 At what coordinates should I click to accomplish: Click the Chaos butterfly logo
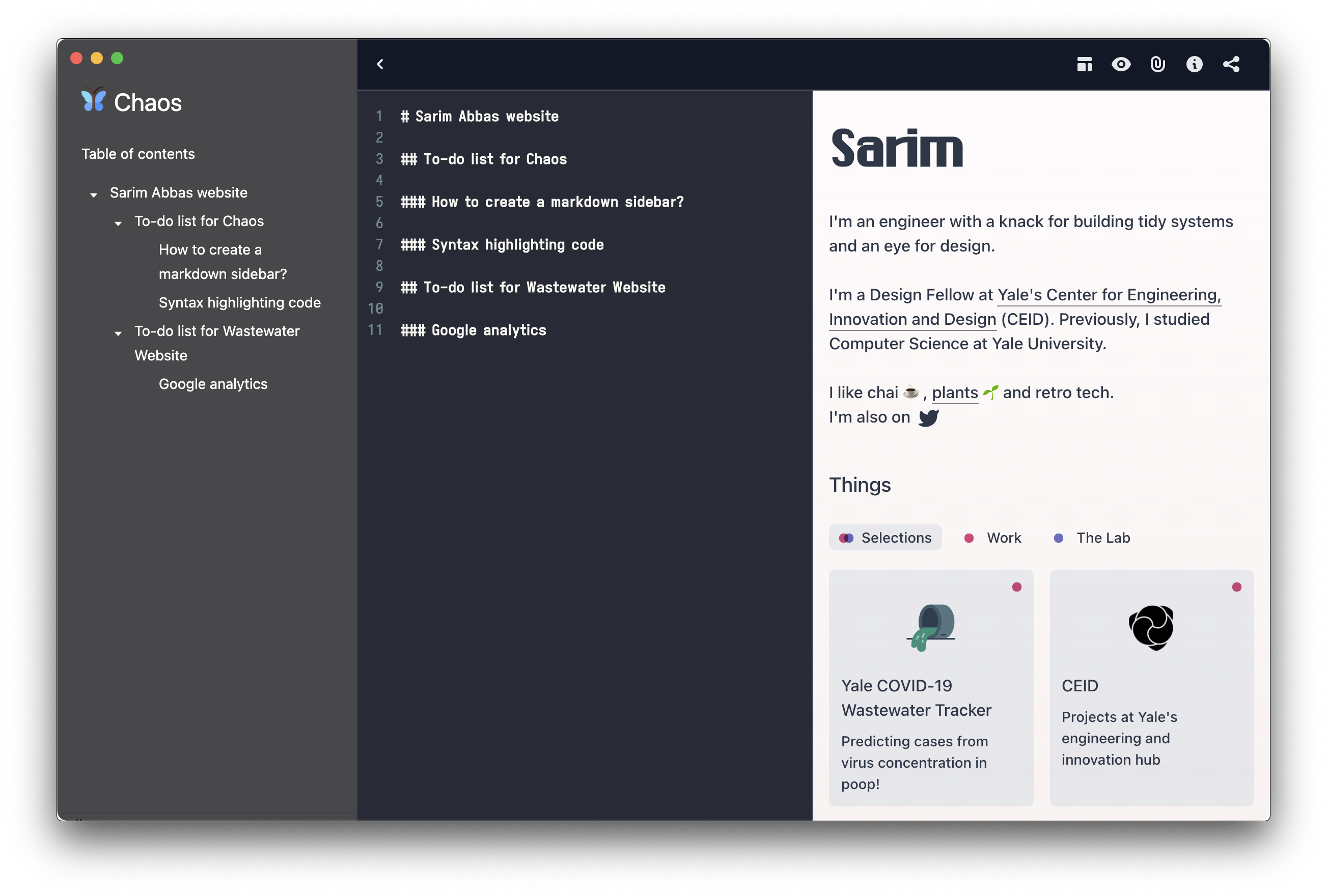point(93,100)
